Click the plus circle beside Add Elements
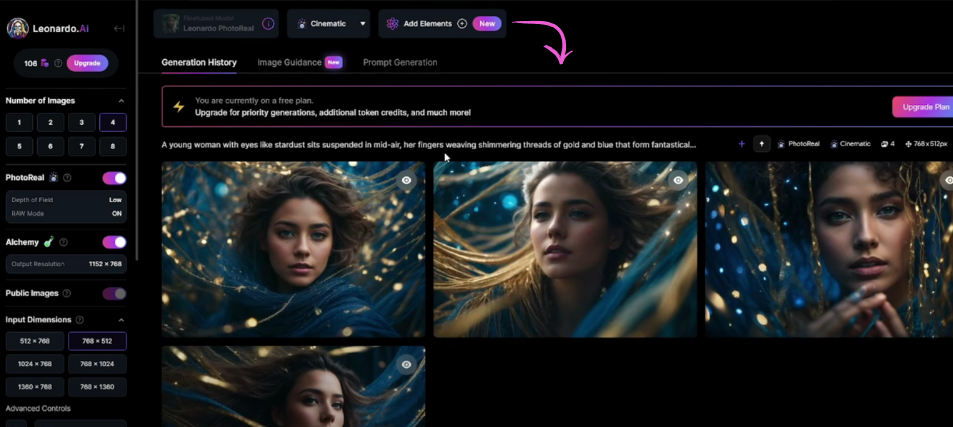Viewport: 953px width, 427px height. coord(462,24)
